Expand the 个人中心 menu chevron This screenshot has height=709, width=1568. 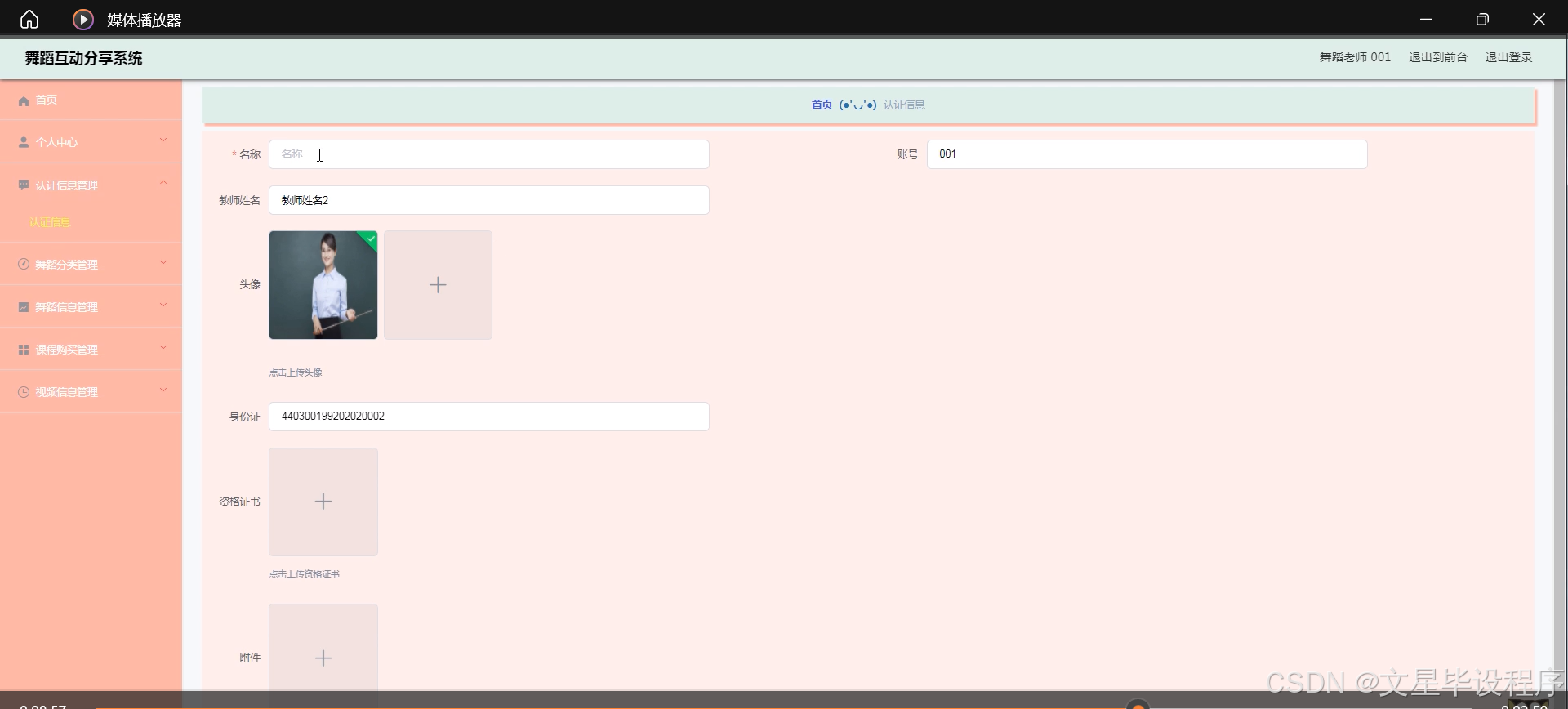coord(163,140)
